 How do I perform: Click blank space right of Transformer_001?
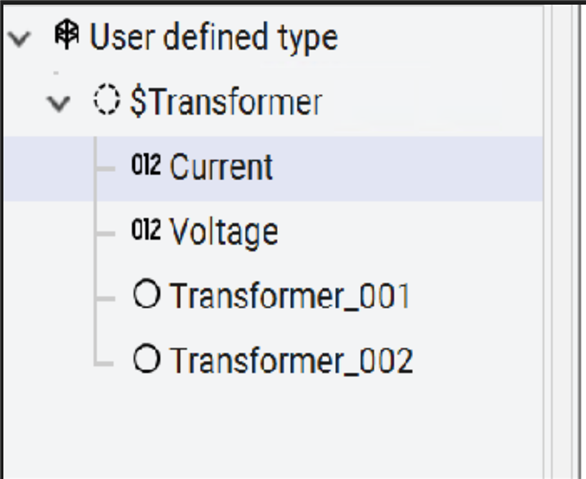pyautogui.click(x=476, y=296)
